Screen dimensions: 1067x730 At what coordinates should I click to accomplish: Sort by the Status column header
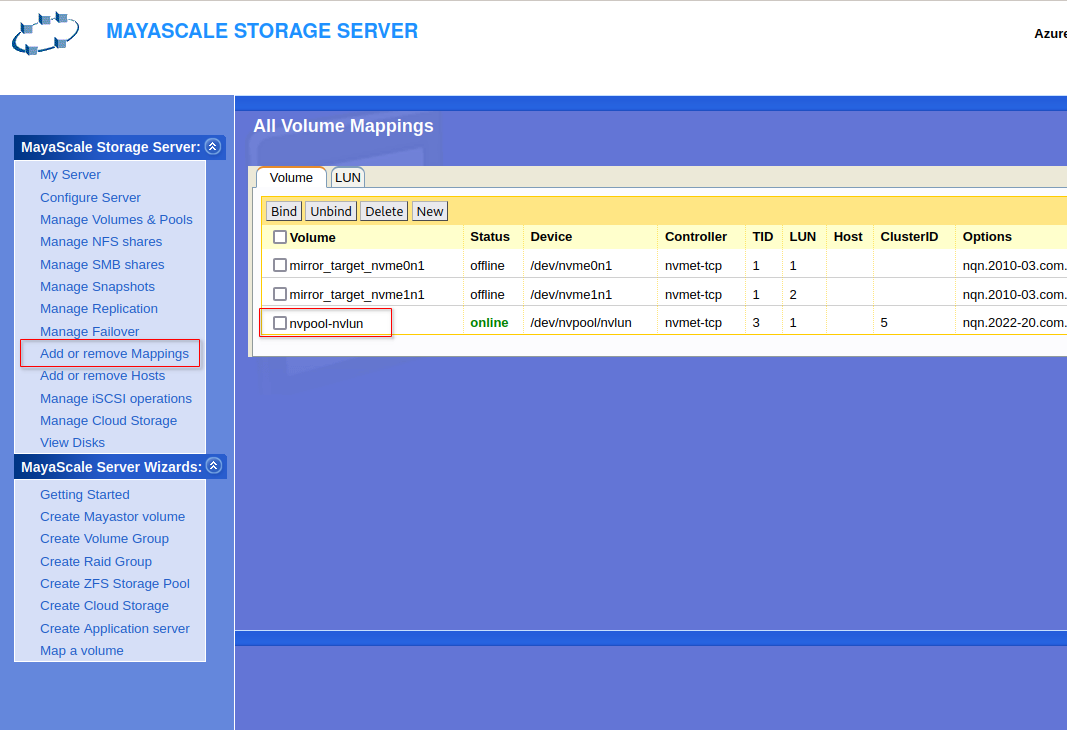tap(490, 237)
